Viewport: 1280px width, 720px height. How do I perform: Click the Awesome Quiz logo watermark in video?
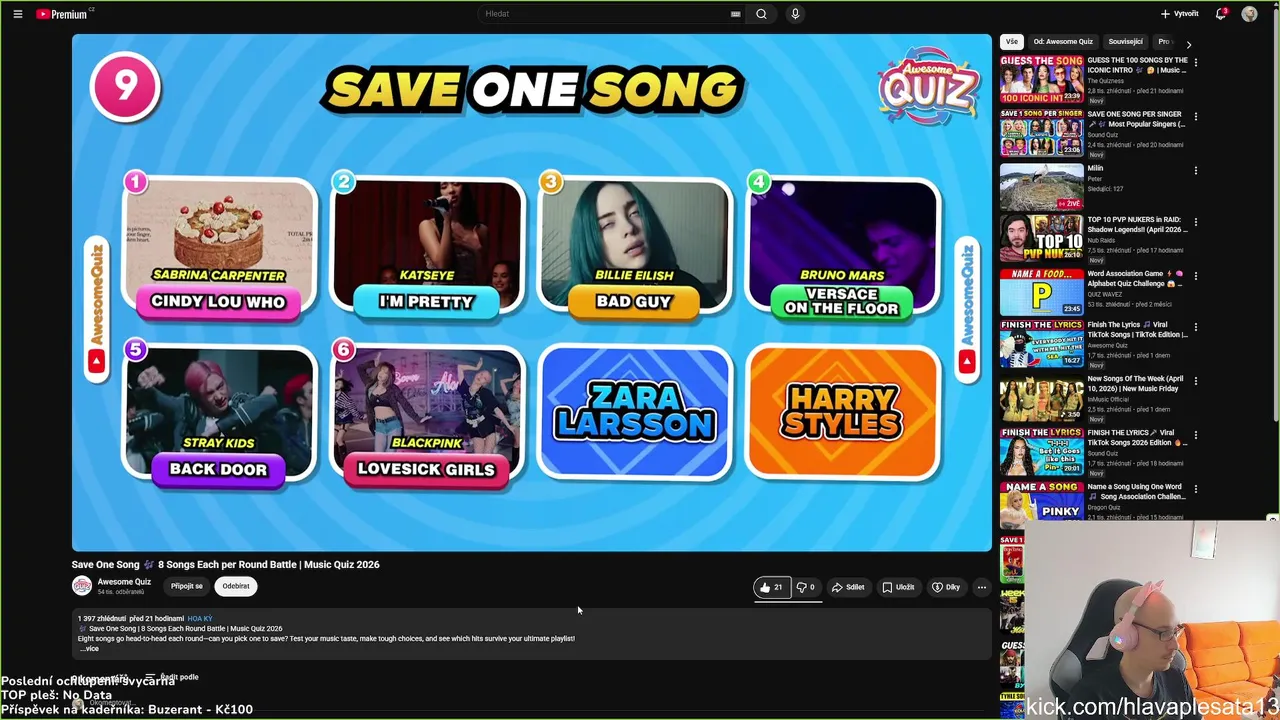928,87
